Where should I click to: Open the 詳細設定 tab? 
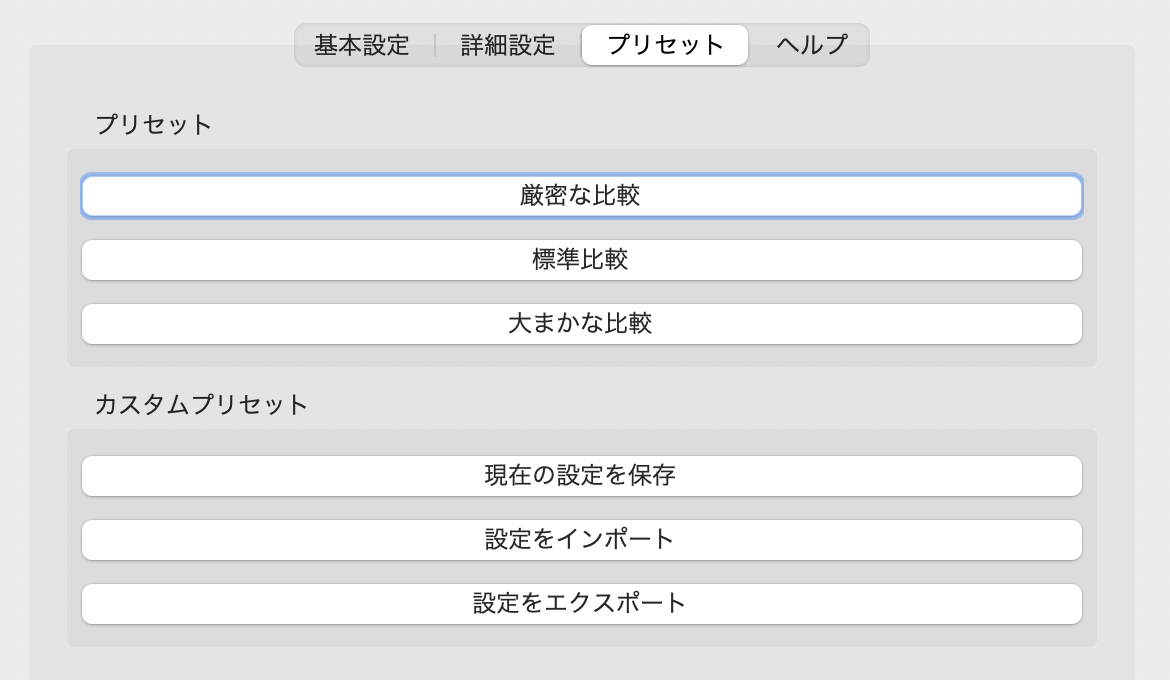(508, 45)
